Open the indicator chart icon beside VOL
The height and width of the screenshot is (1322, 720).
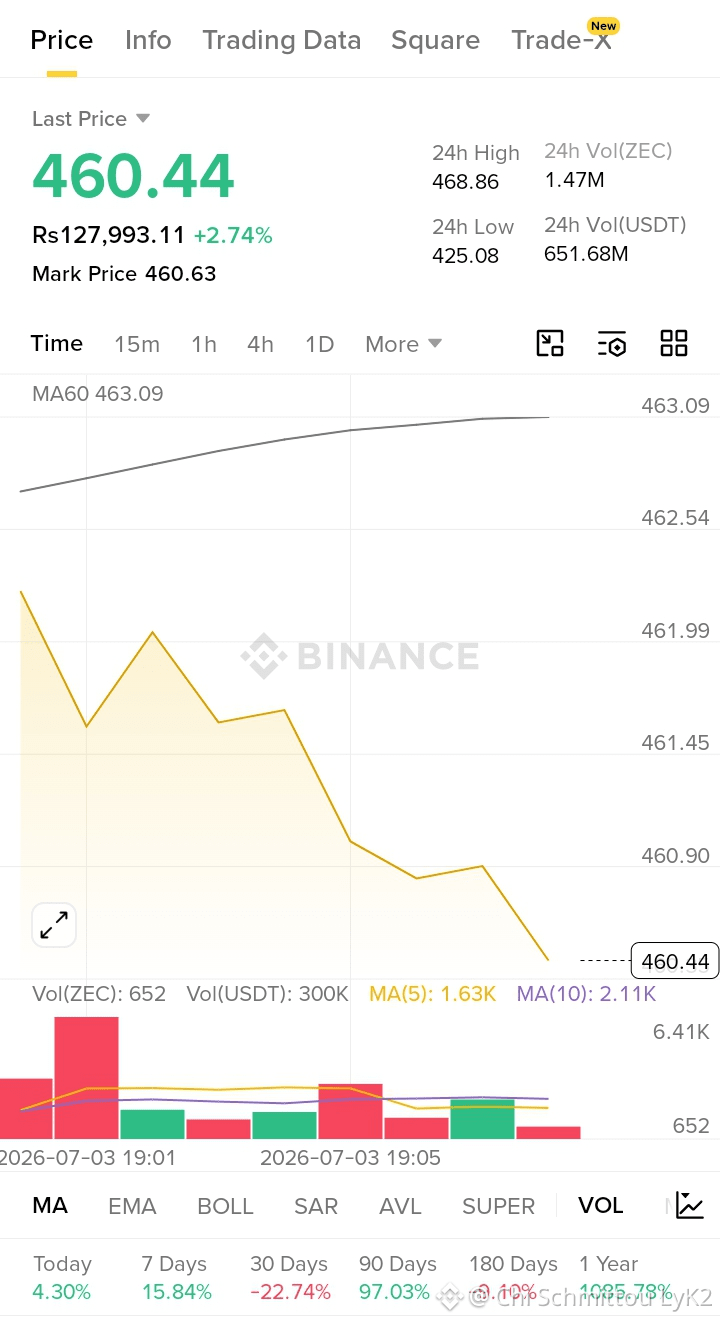[x=690, y=1205]
